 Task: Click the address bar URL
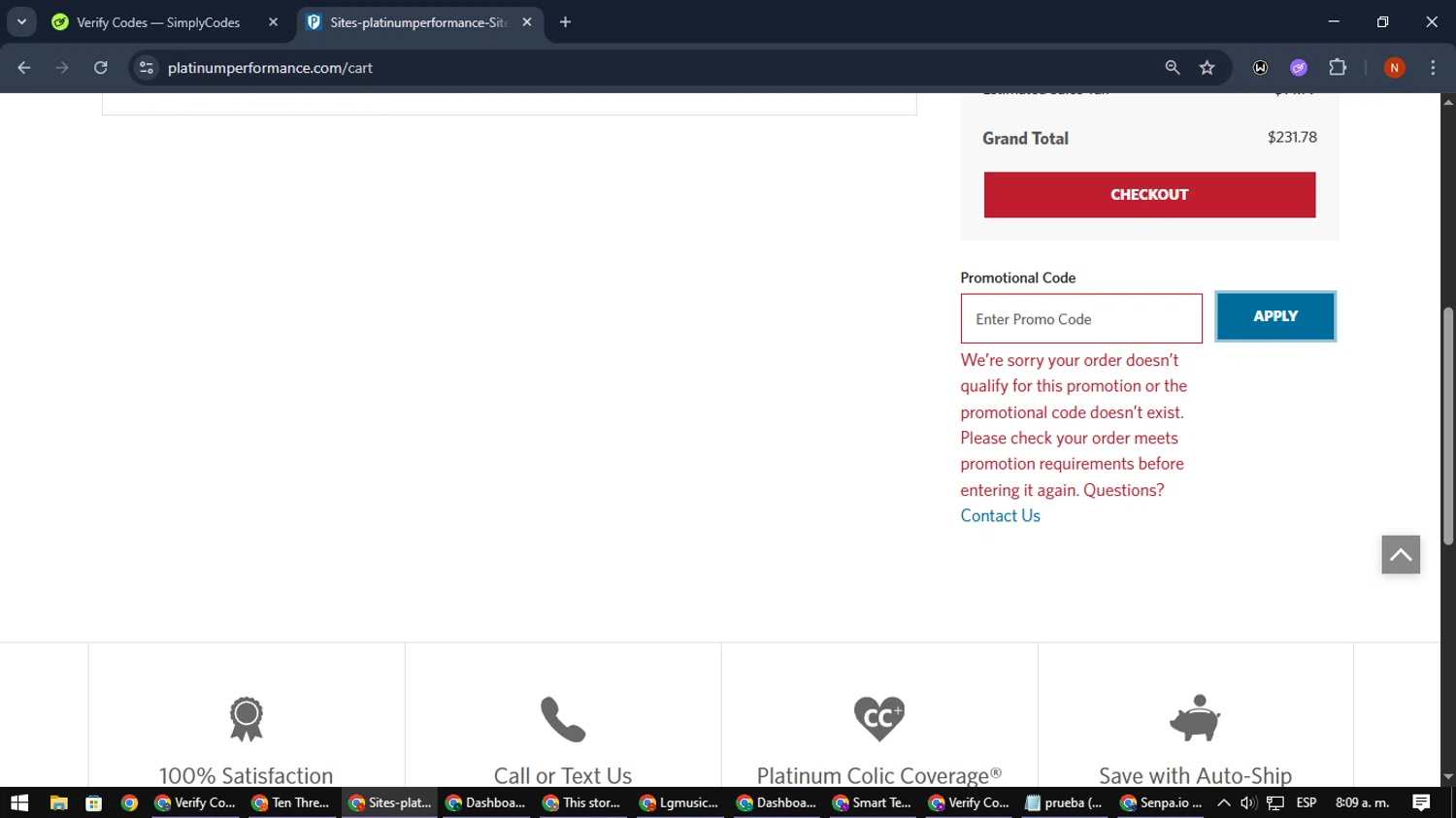tap(270, 68)
